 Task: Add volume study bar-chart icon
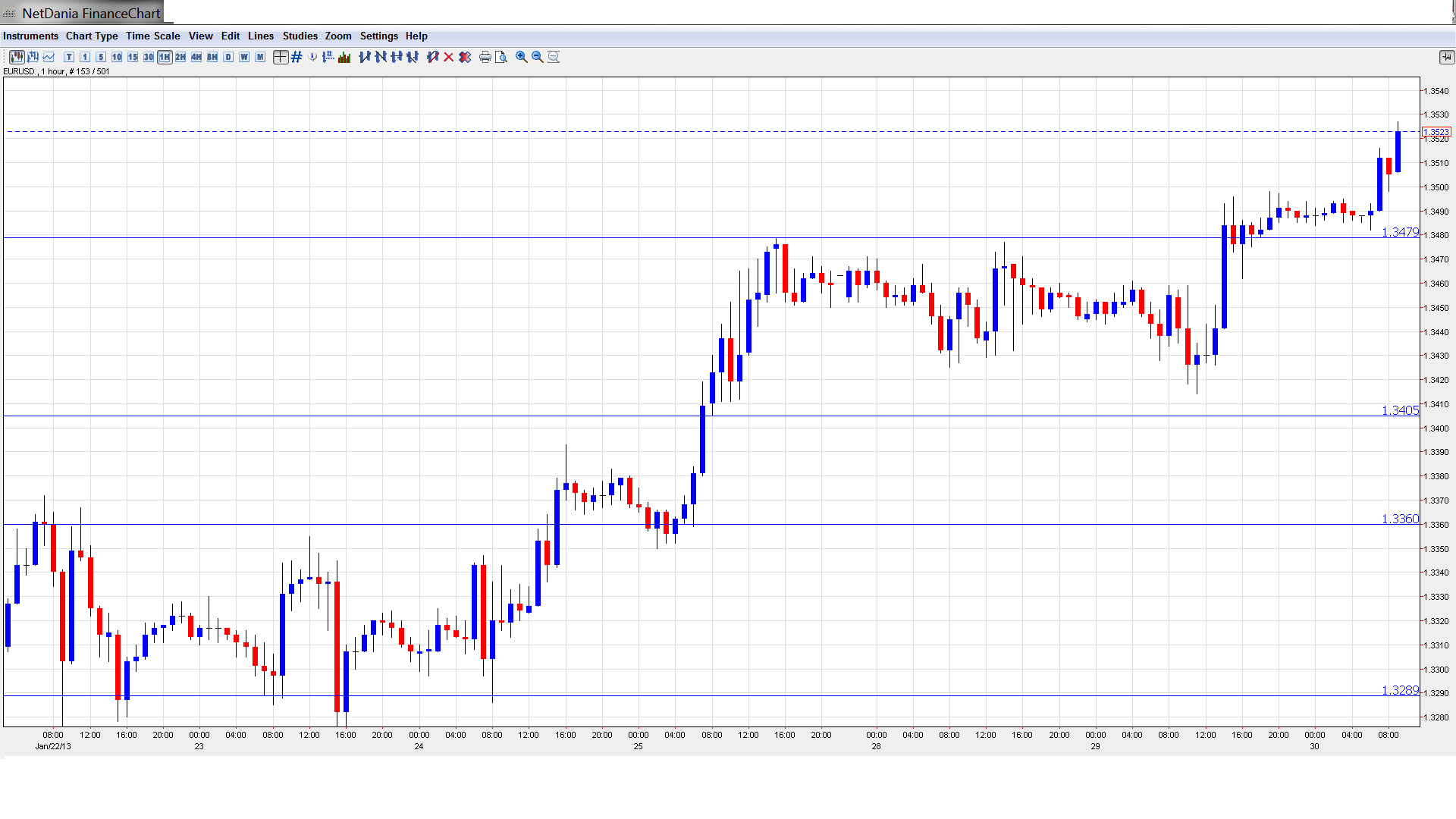[x=344, y=57]
